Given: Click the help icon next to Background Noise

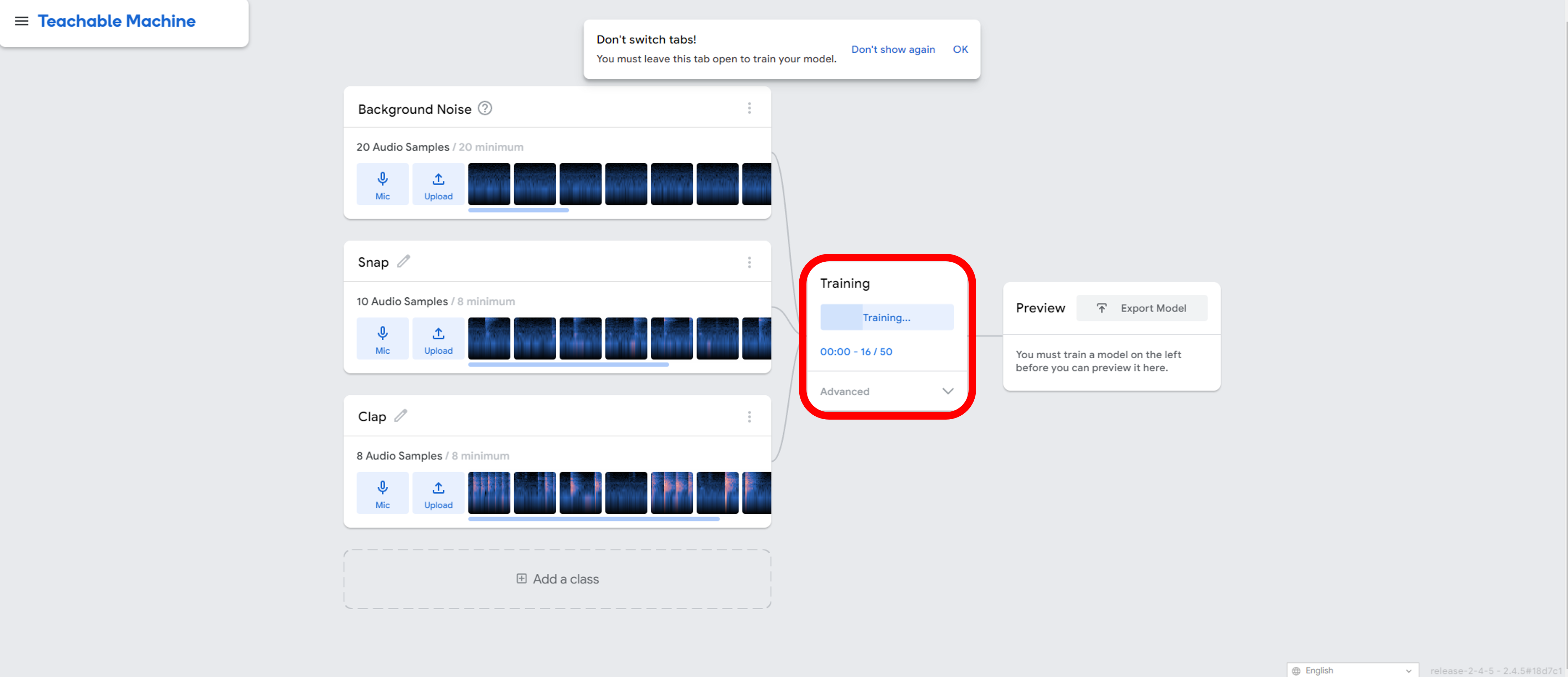Looking at the screenshot, I should [x=485, y=108].
